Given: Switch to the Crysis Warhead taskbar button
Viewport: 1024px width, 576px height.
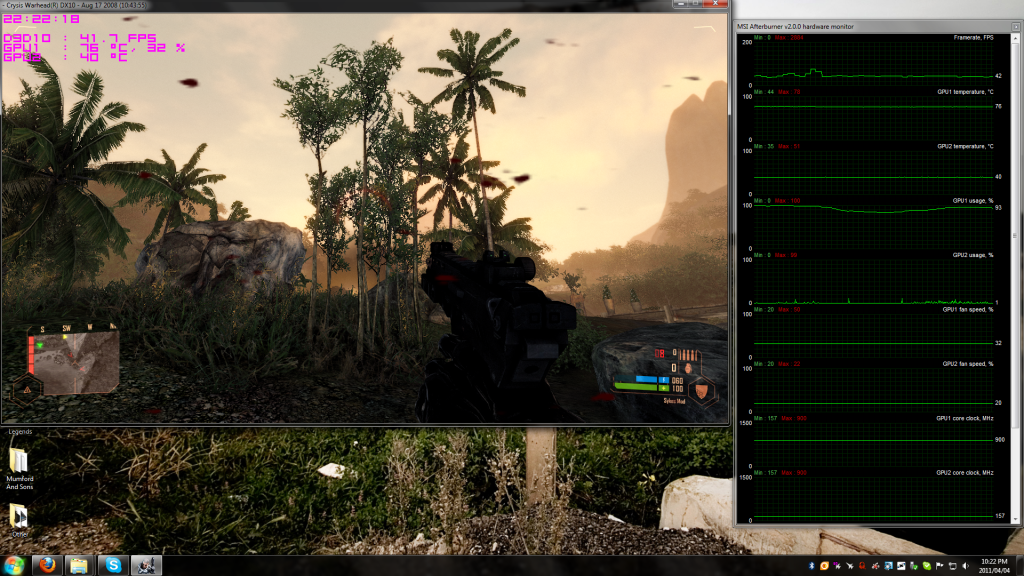Looking at the screenshot, I should [x=146, y=565].
